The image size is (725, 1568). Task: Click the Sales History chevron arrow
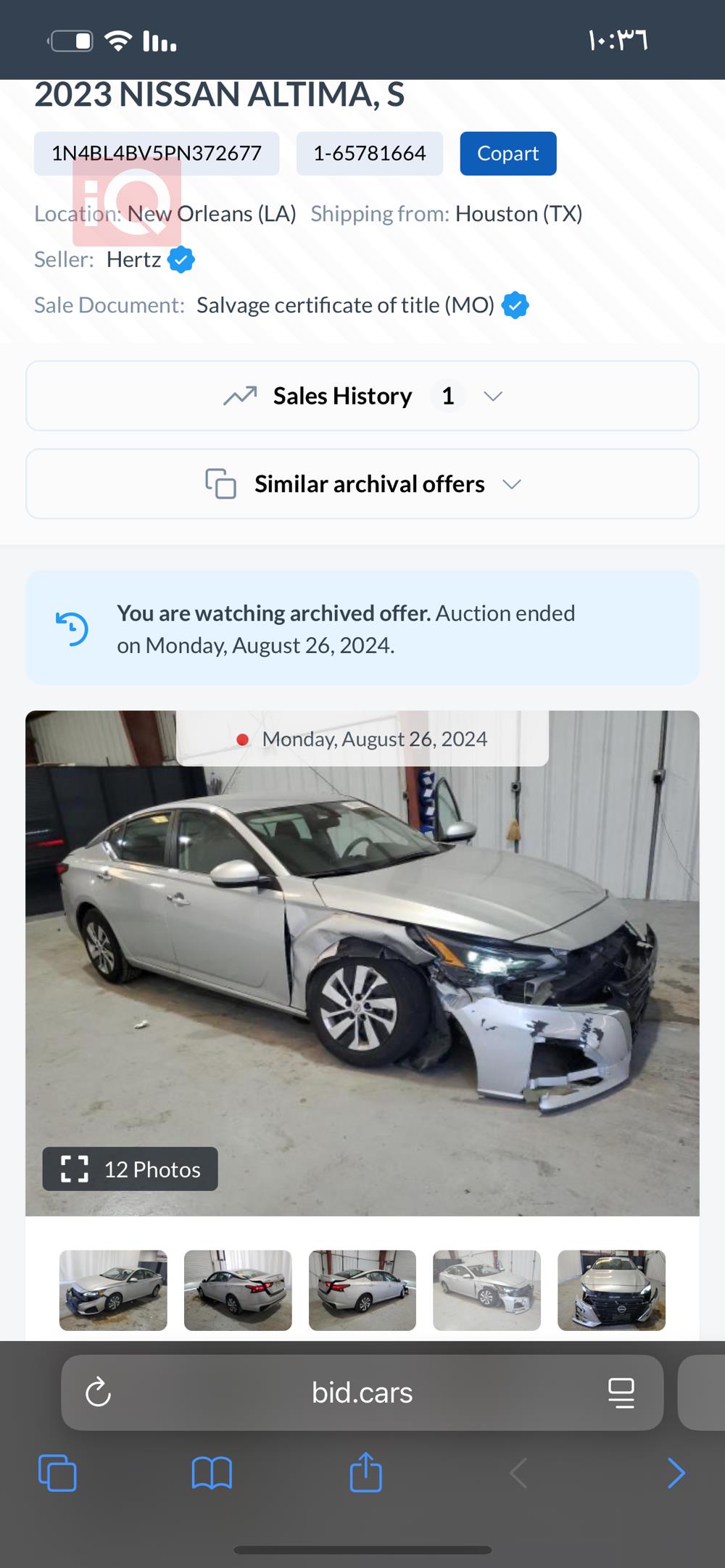tap(493, 397)
